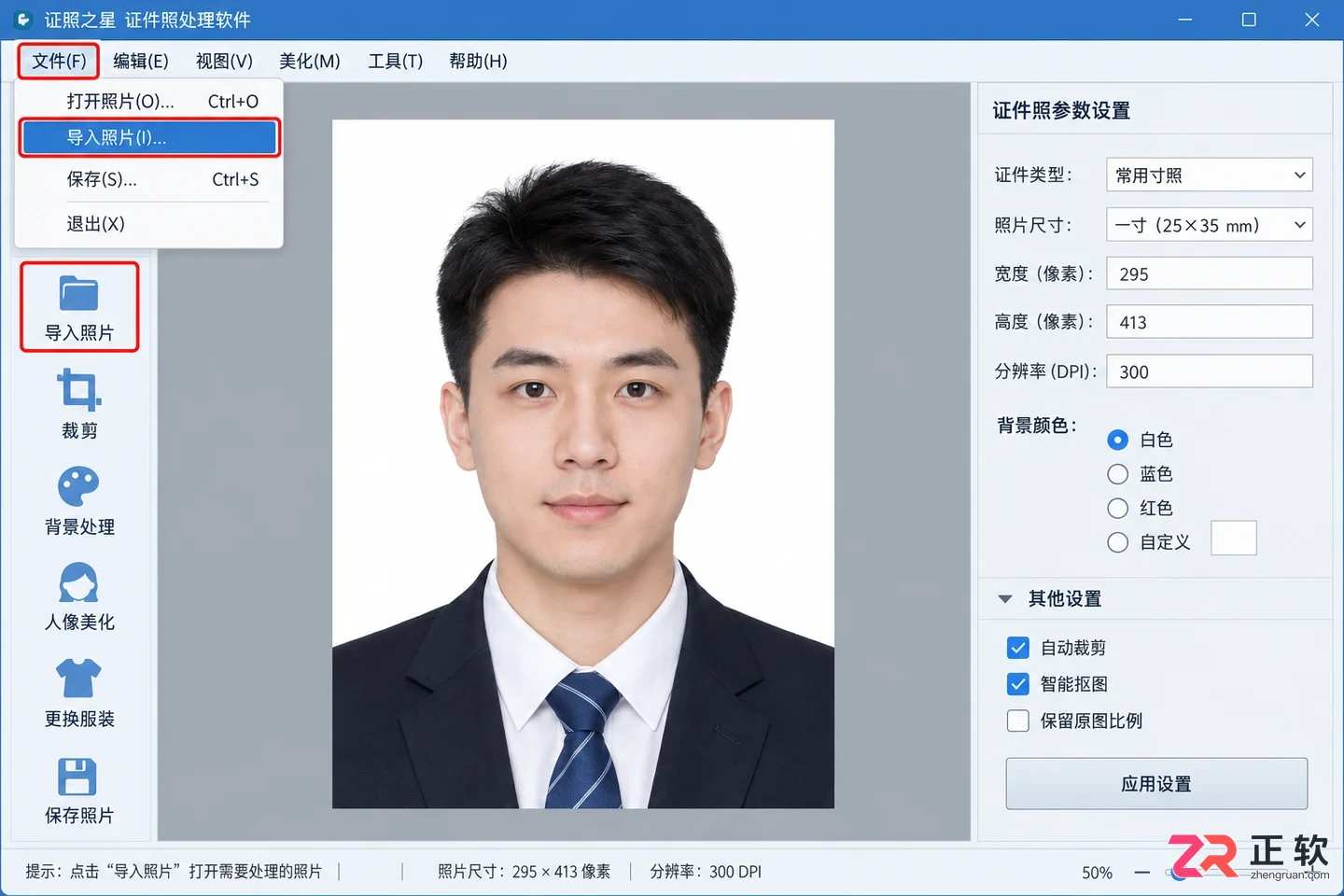Click the 50% zoom value in status bar

[1097, 873]
